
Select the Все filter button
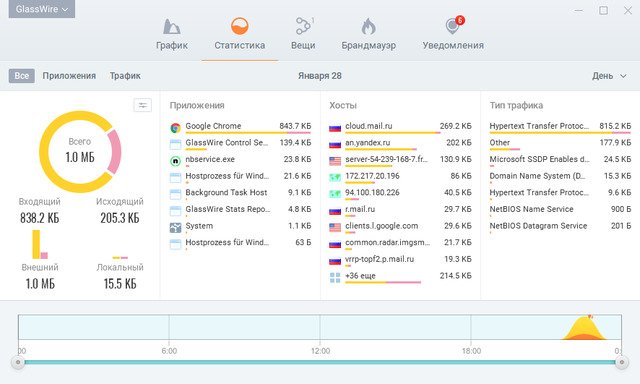[x=22, y=75]
